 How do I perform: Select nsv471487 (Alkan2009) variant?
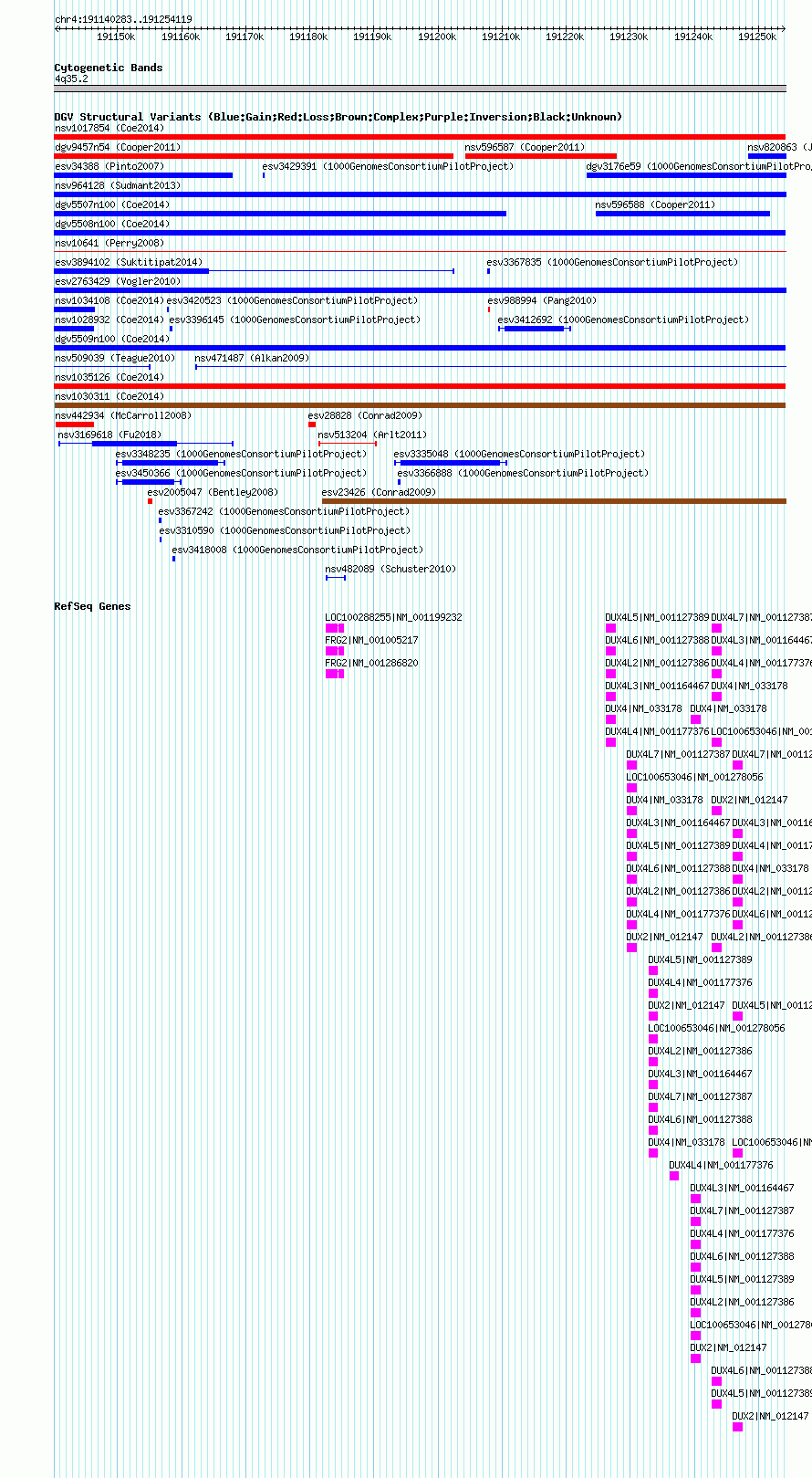[252, 358]
